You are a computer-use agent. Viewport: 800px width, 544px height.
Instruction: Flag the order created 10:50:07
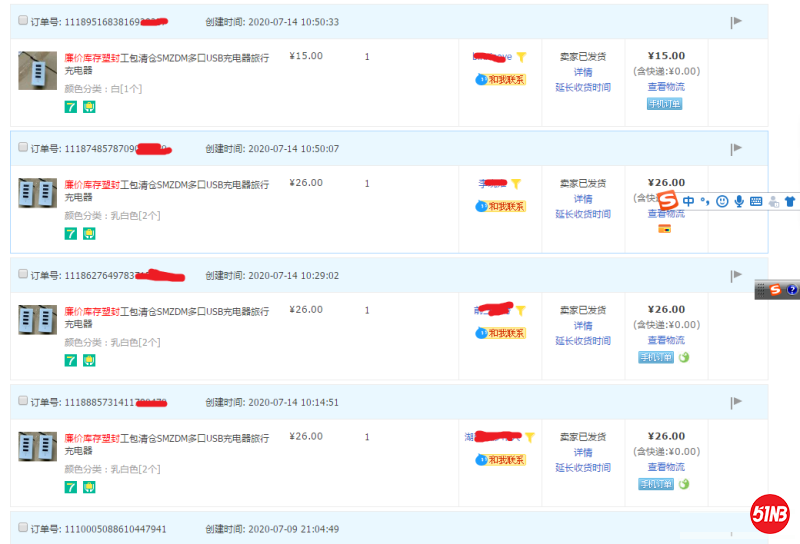[736, 149]
